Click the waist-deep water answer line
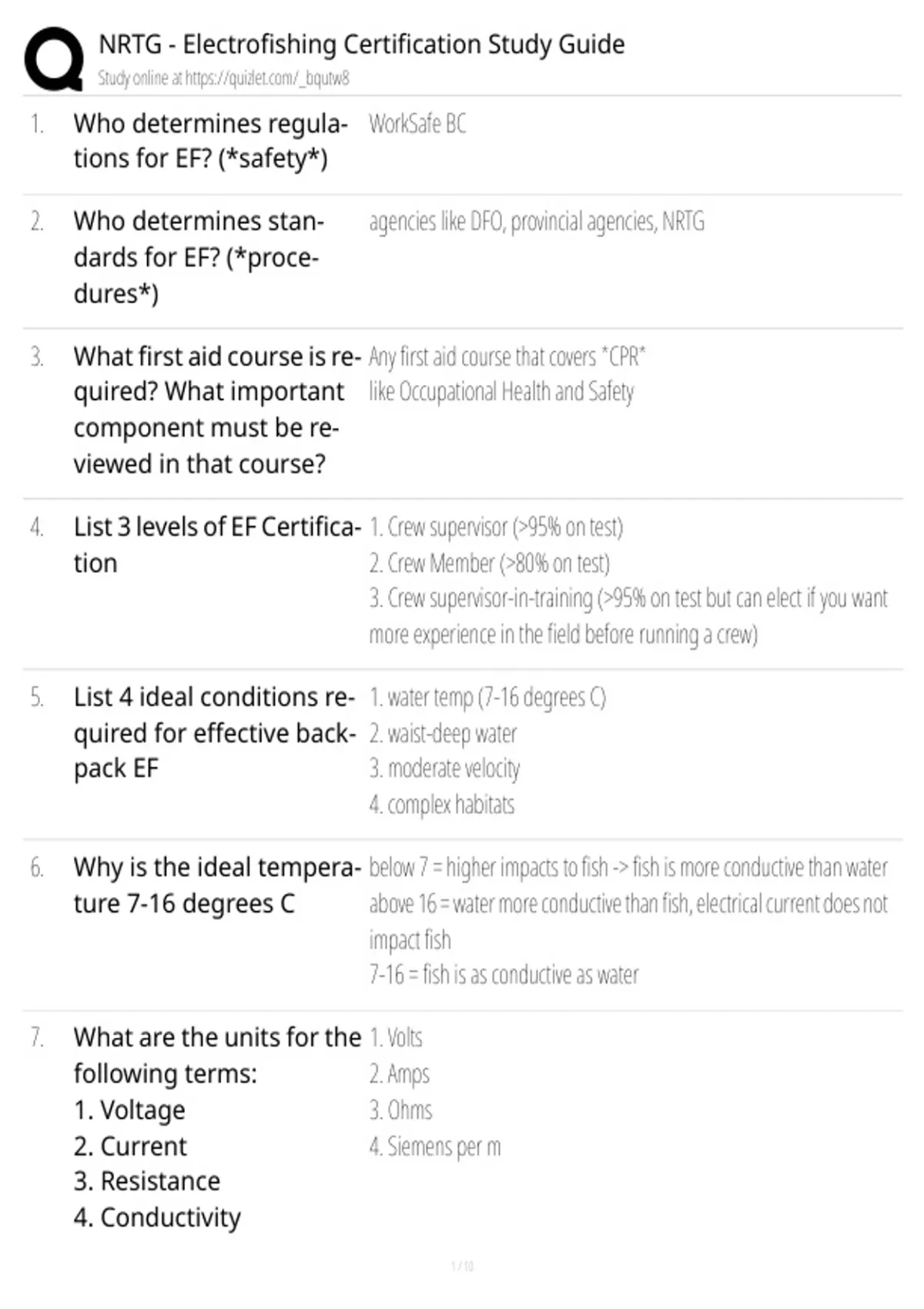This screenshot has width=924, height=1309. coord(443,733)
